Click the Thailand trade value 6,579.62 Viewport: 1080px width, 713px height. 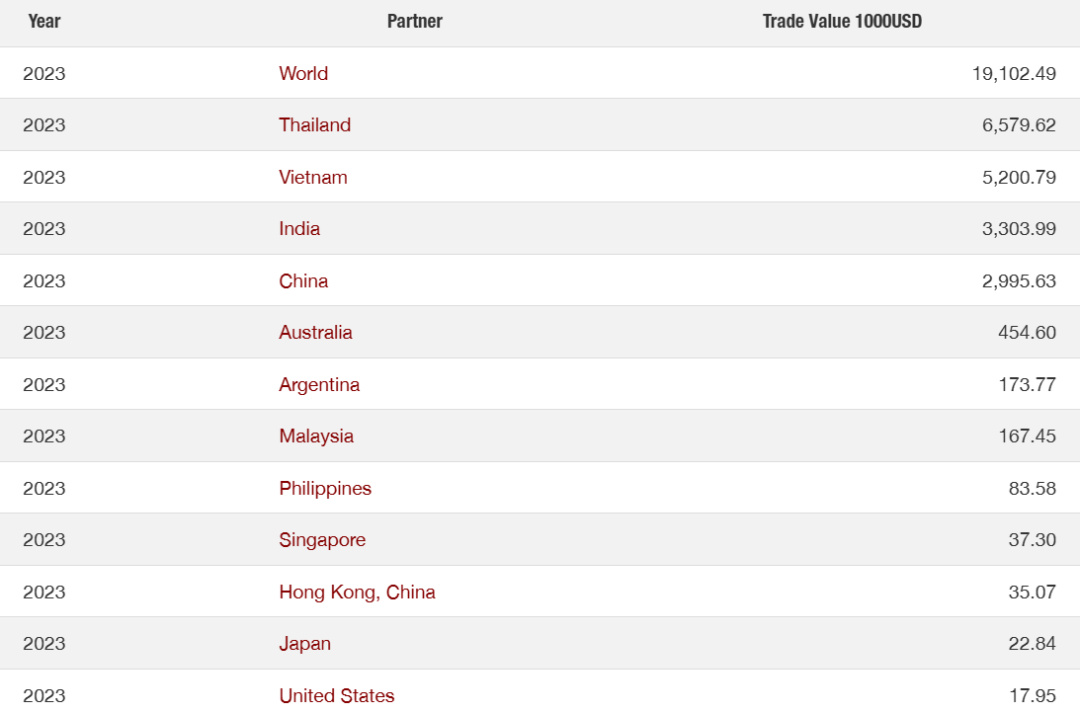[1018, 125]
